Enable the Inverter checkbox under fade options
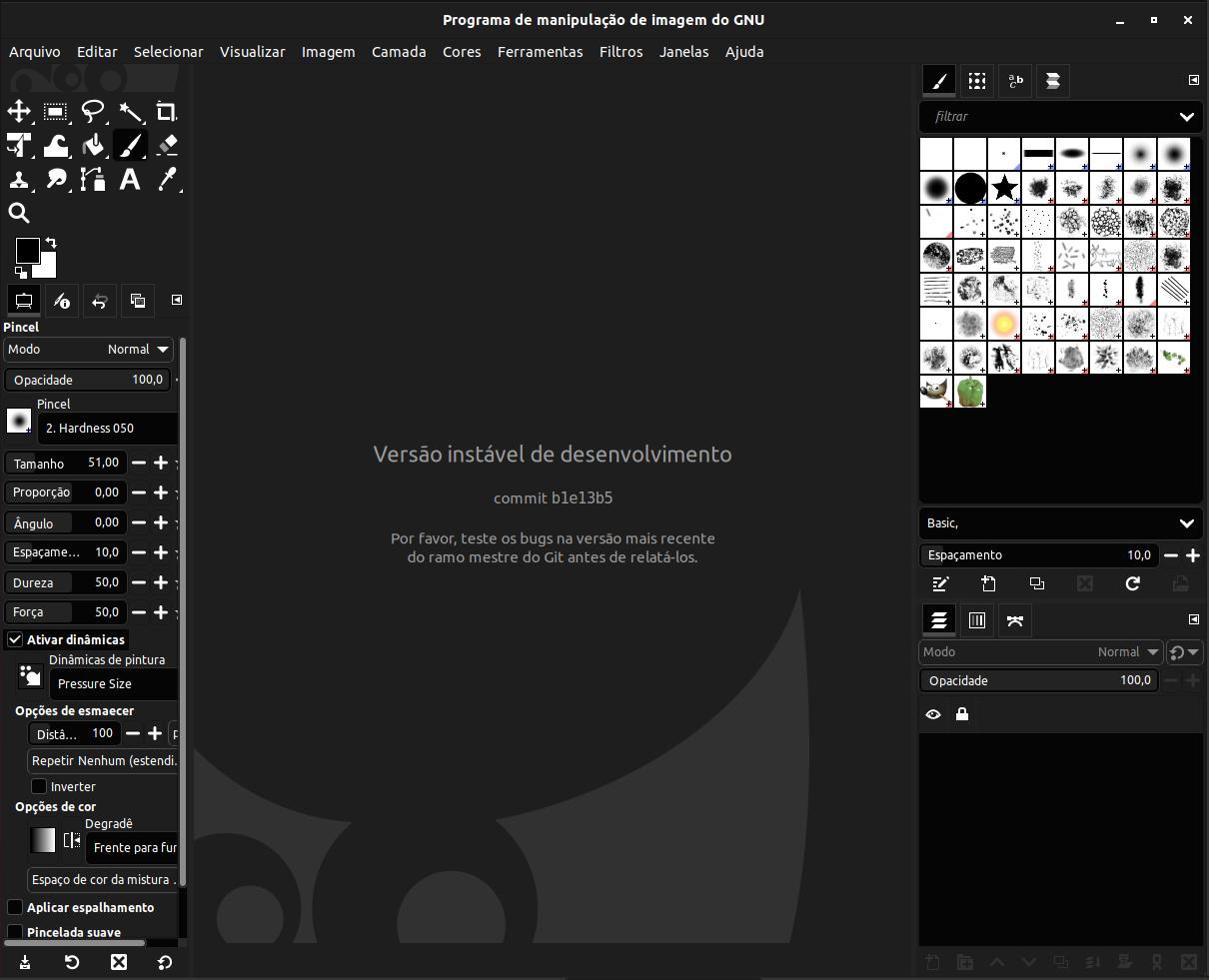This screenshot has width=1209, height=980. (41, 786)
